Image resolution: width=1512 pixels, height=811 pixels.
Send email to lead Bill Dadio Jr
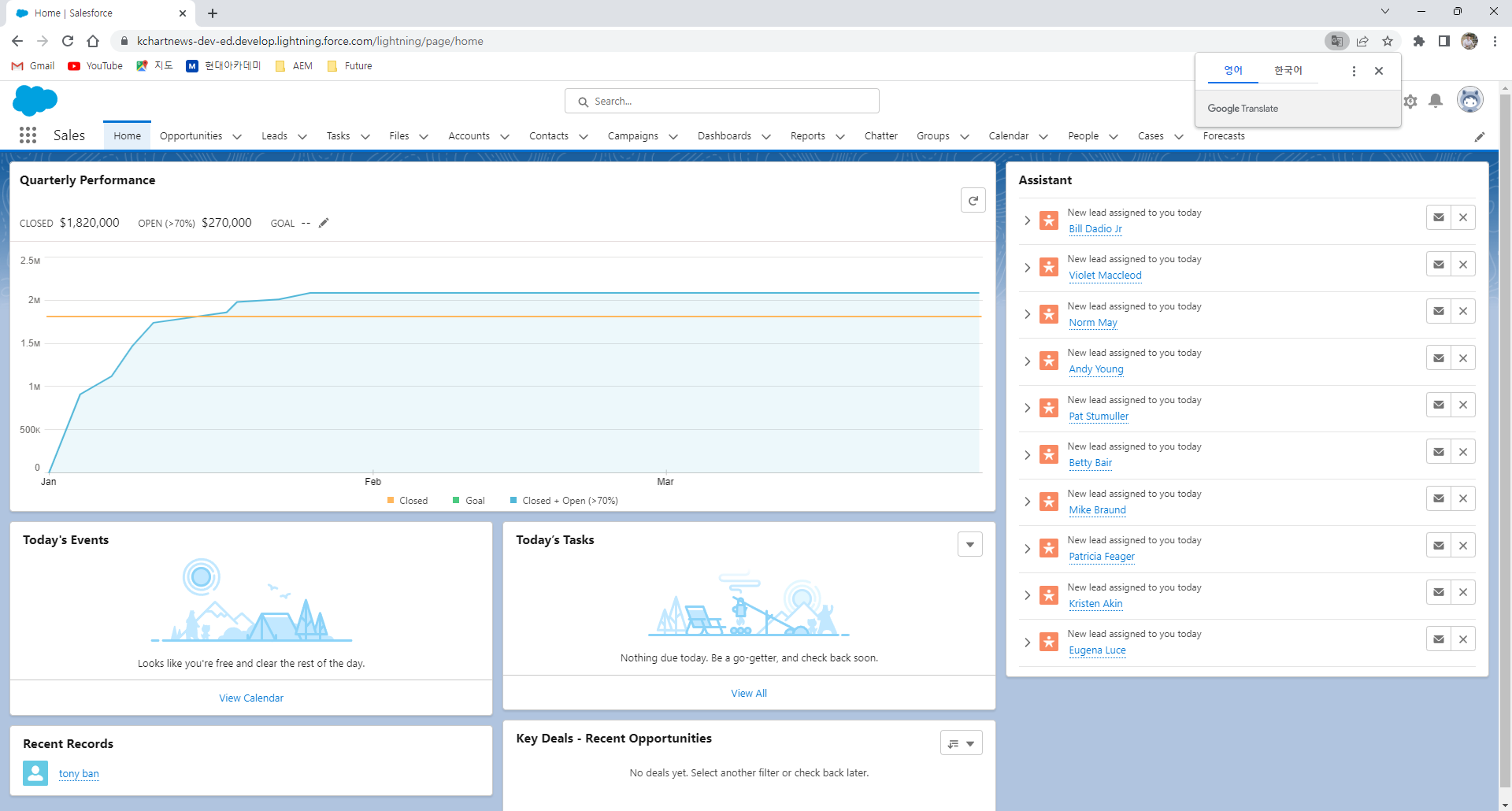(1439, 217)
